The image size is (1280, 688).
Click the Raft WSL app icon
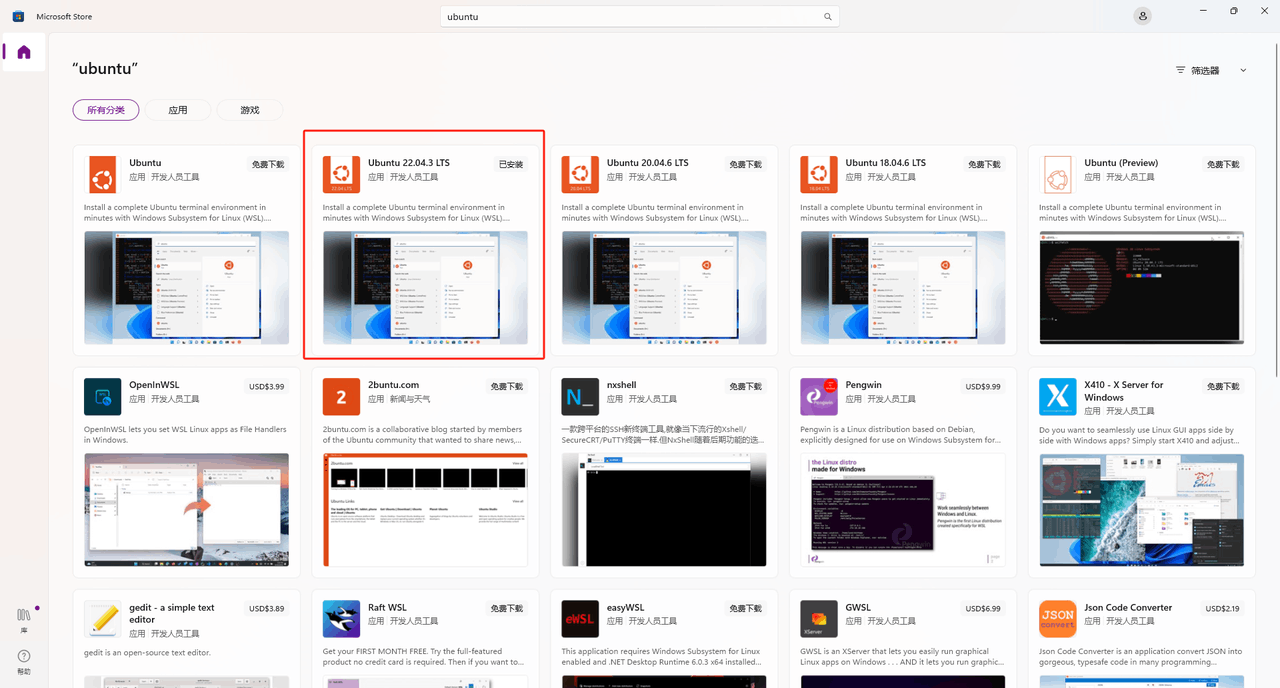coord(341,618)
